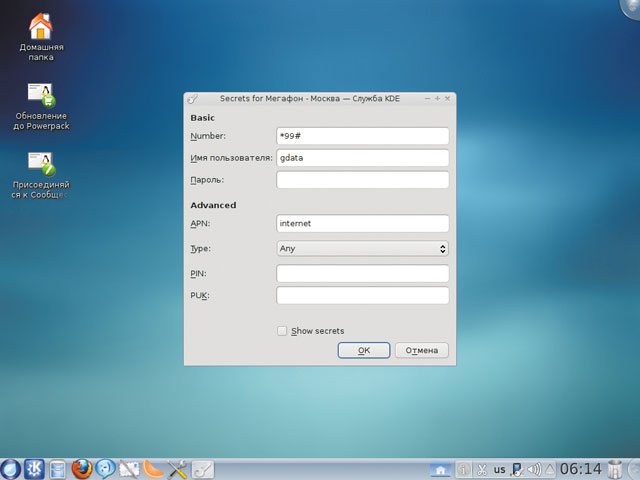This screenshot has height=480, width=640.
Task: Click the key icon in dialog title bar
Action: (193, 98)
